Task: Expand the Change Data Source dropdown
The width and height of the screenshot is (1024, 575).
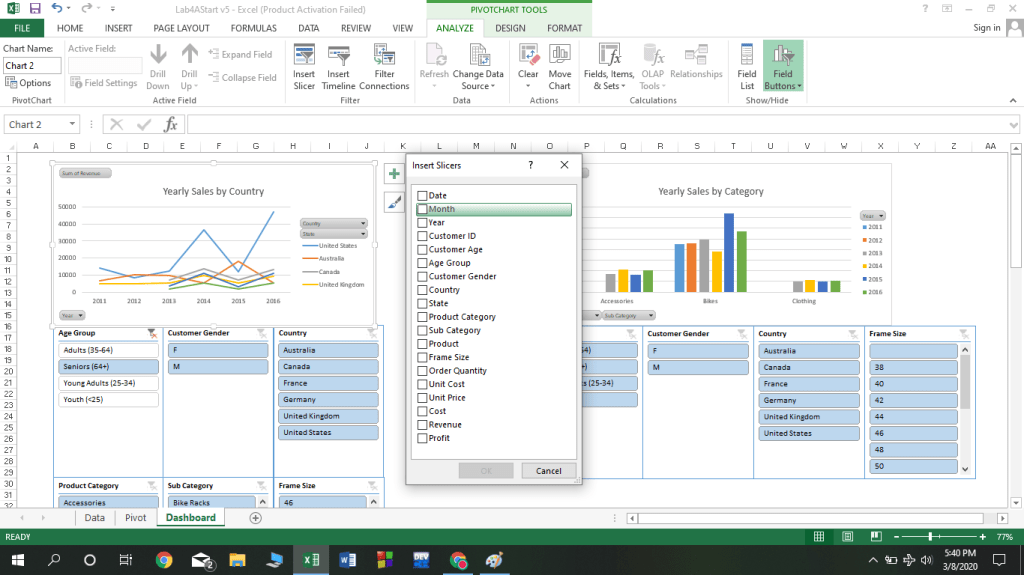Action: point(478,86)
